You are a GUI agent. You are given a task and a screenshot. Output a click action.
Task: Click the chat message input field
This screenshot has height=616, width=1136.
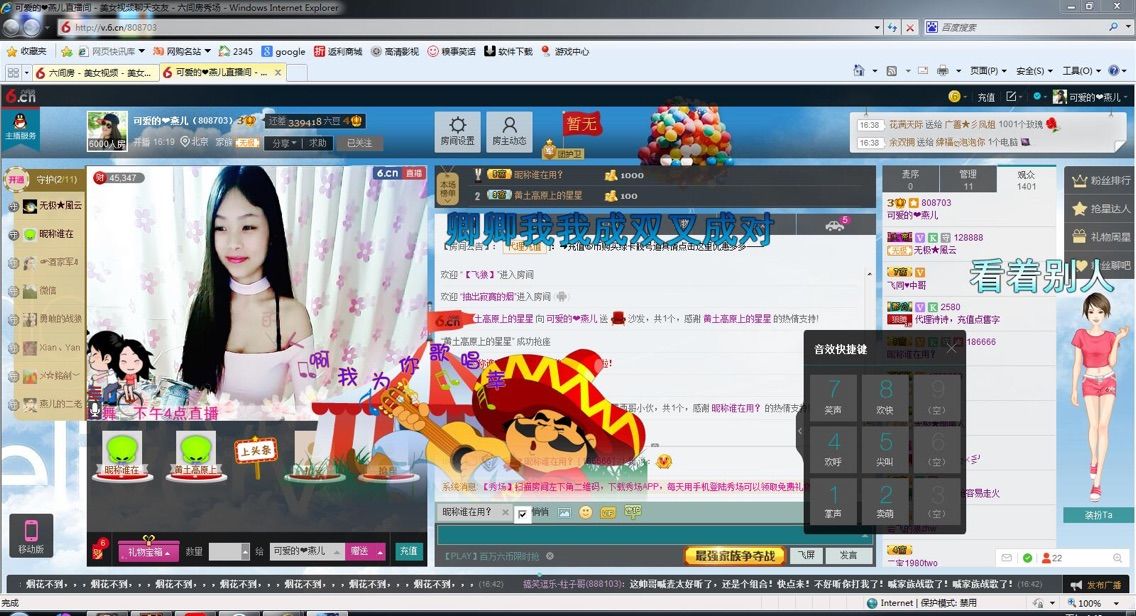coord(654,536)
